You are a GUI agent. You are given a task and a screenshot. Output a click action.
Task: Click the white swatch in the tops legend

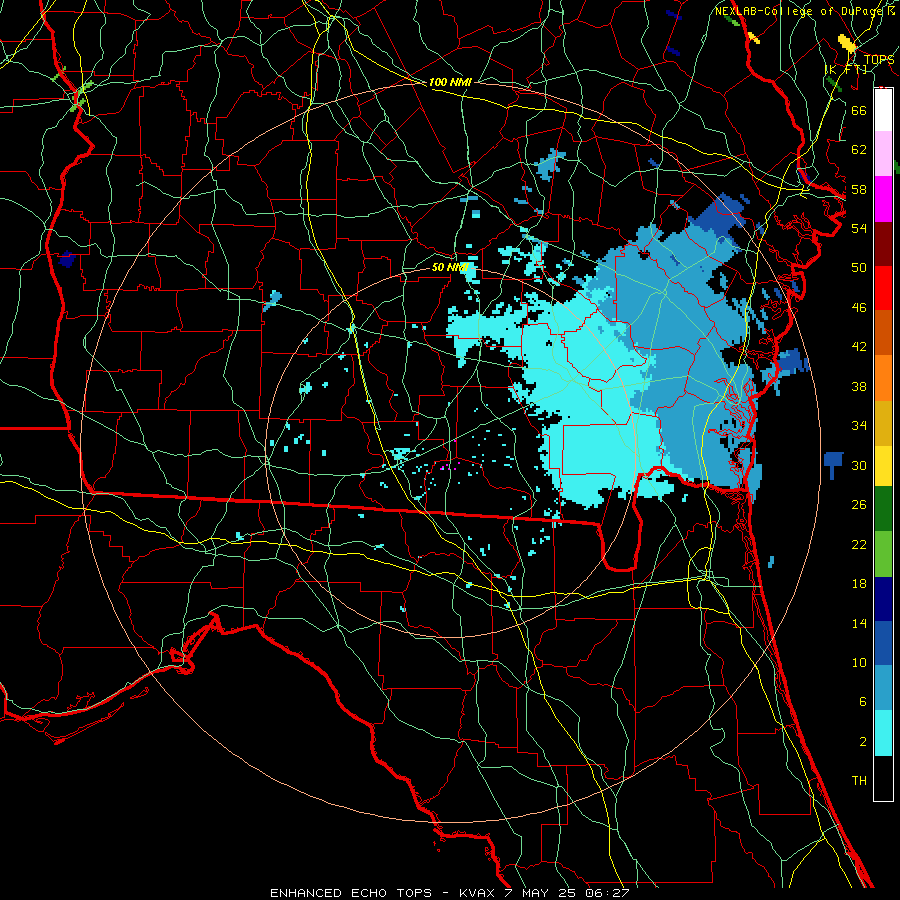pyautogui.click(x=883, y=110)
